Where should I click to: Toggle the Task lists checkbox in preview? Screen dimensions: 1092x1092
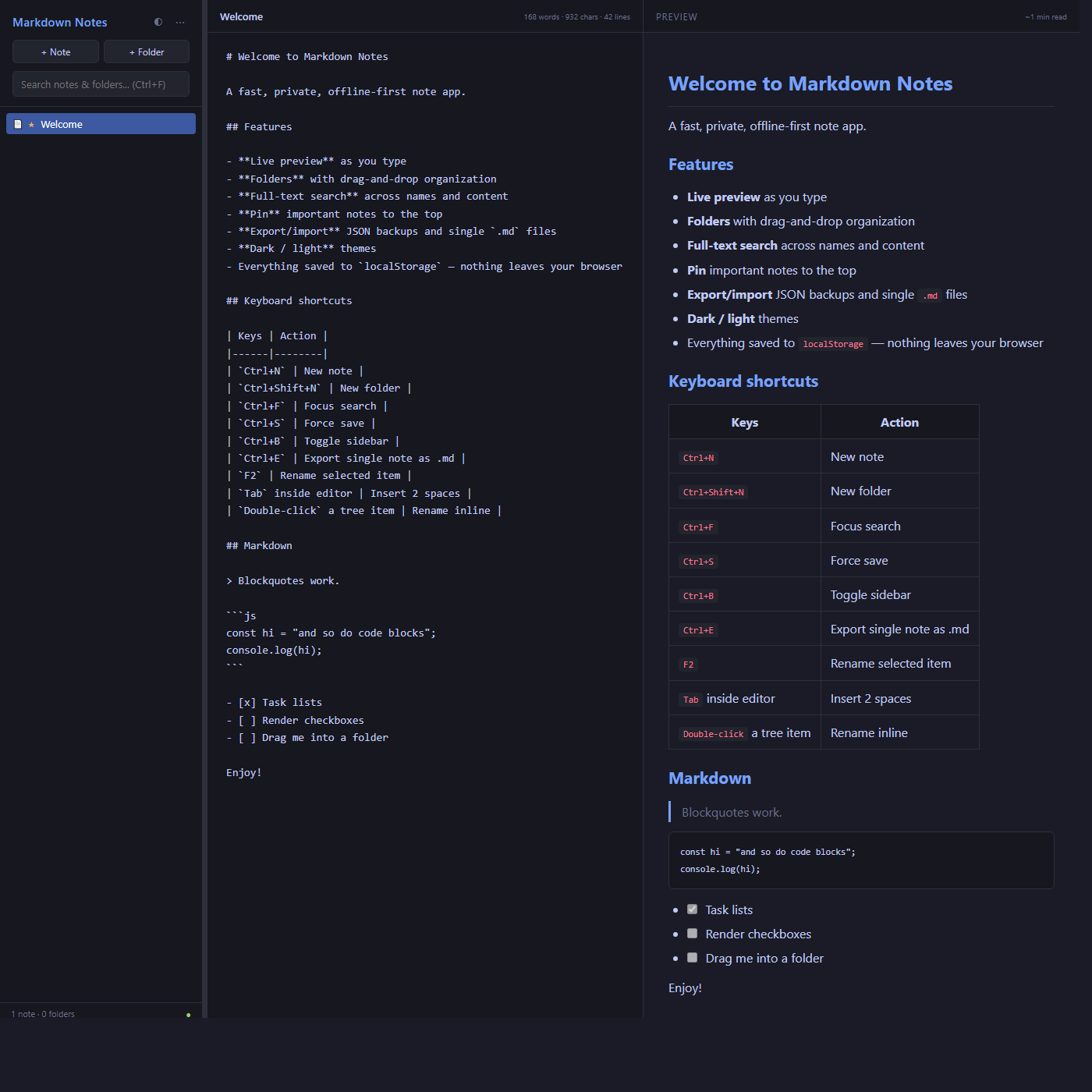click(x=692, y=909)
